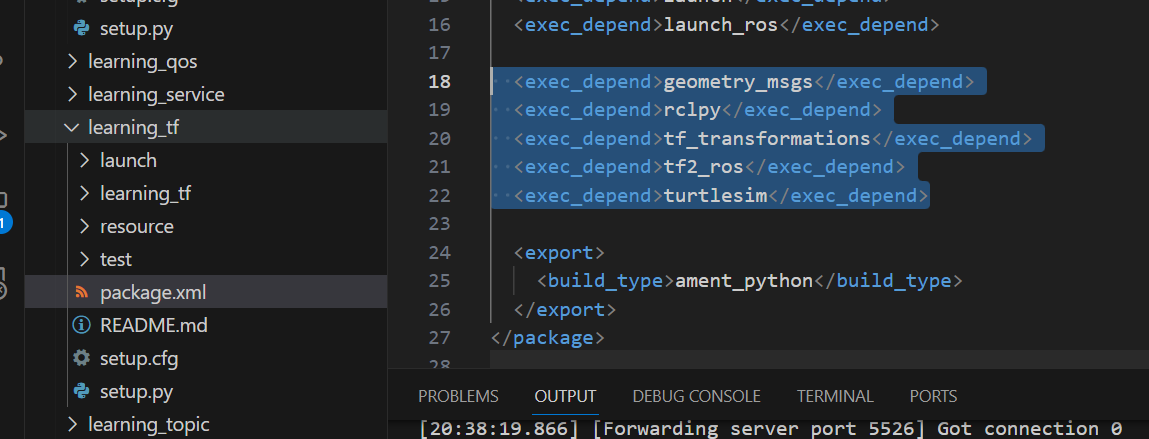Click the orange XML icon beside package.xml
This screenshot has width=1149, height=439.
[x=81, y=293]
